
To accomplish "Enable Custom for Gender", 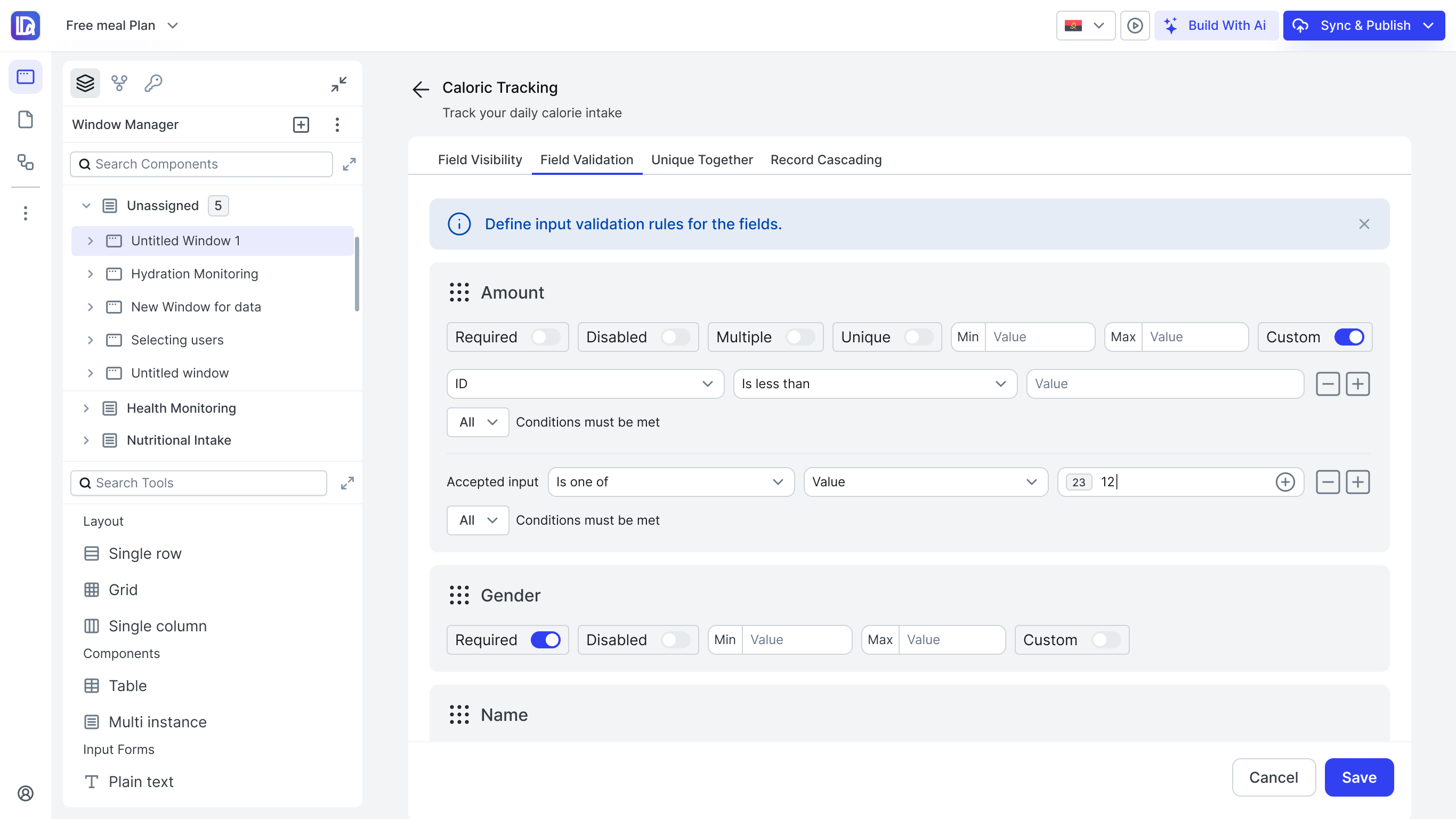I will coord(1106,640).
